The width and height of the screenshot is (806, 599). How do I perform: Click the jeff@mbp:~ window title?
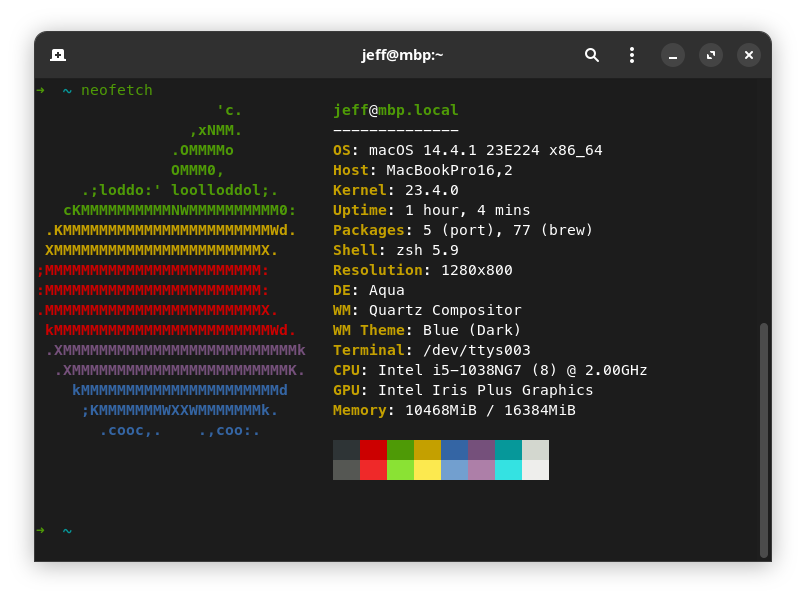[x=402, y=55]
